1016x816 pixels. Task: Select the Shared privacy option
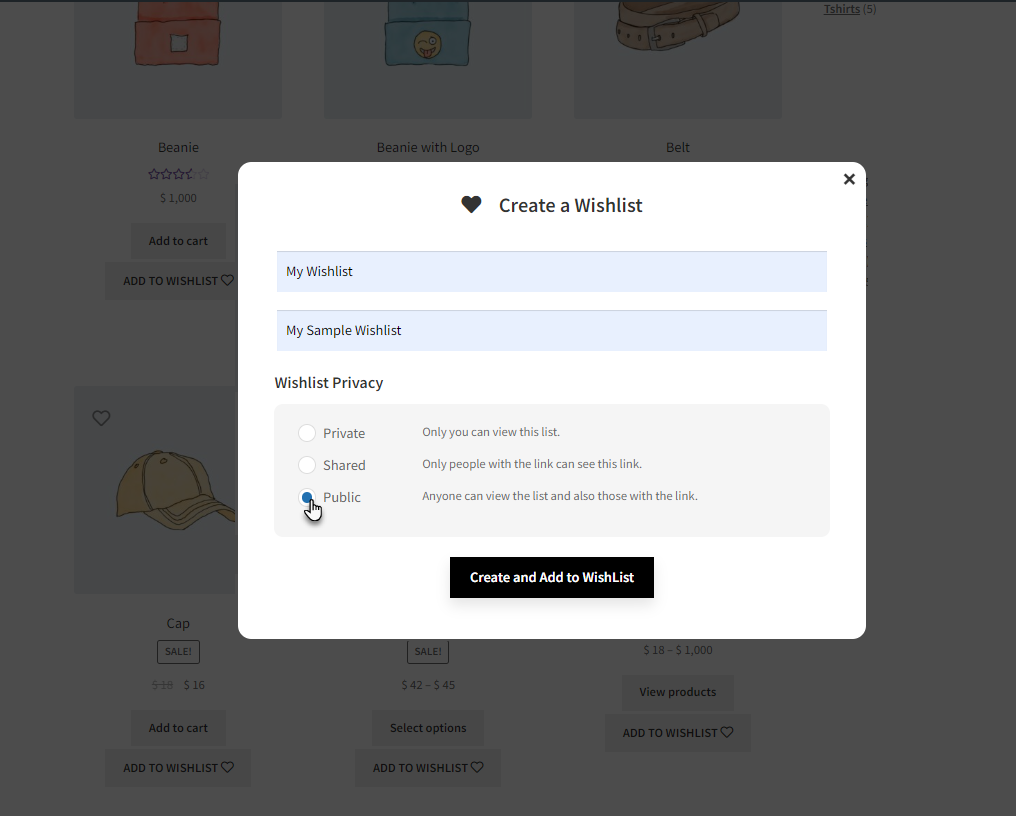coord(306,465)
